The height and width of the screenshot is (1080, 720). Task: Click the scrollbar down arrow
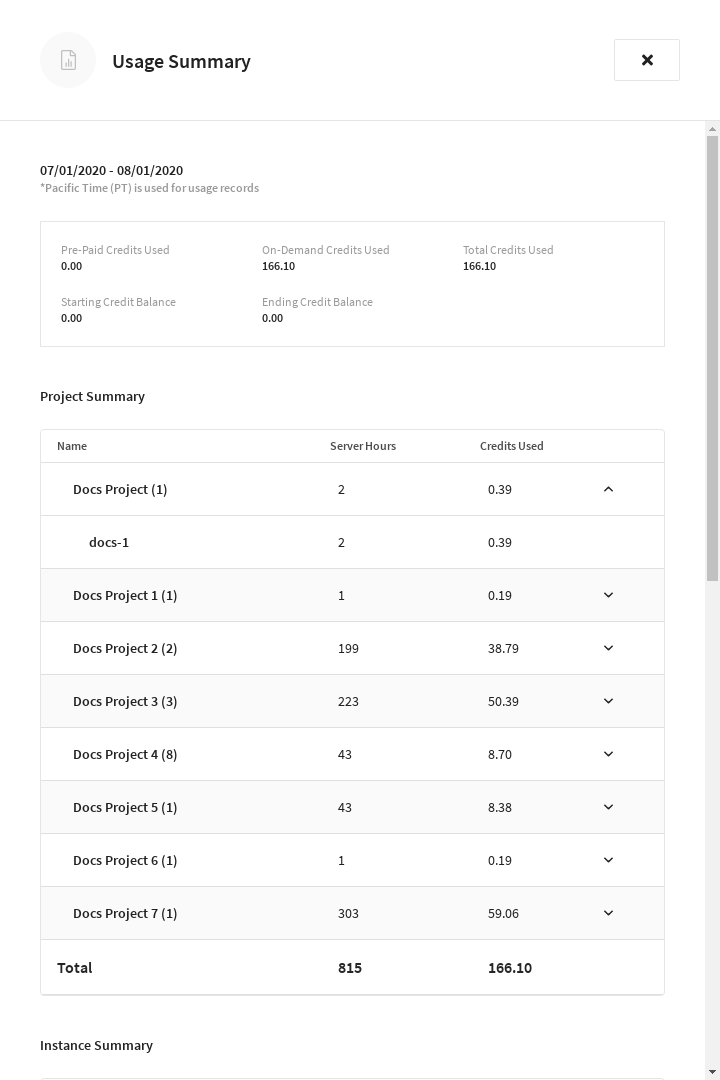pyautogui.click(x=711, y=1072)
